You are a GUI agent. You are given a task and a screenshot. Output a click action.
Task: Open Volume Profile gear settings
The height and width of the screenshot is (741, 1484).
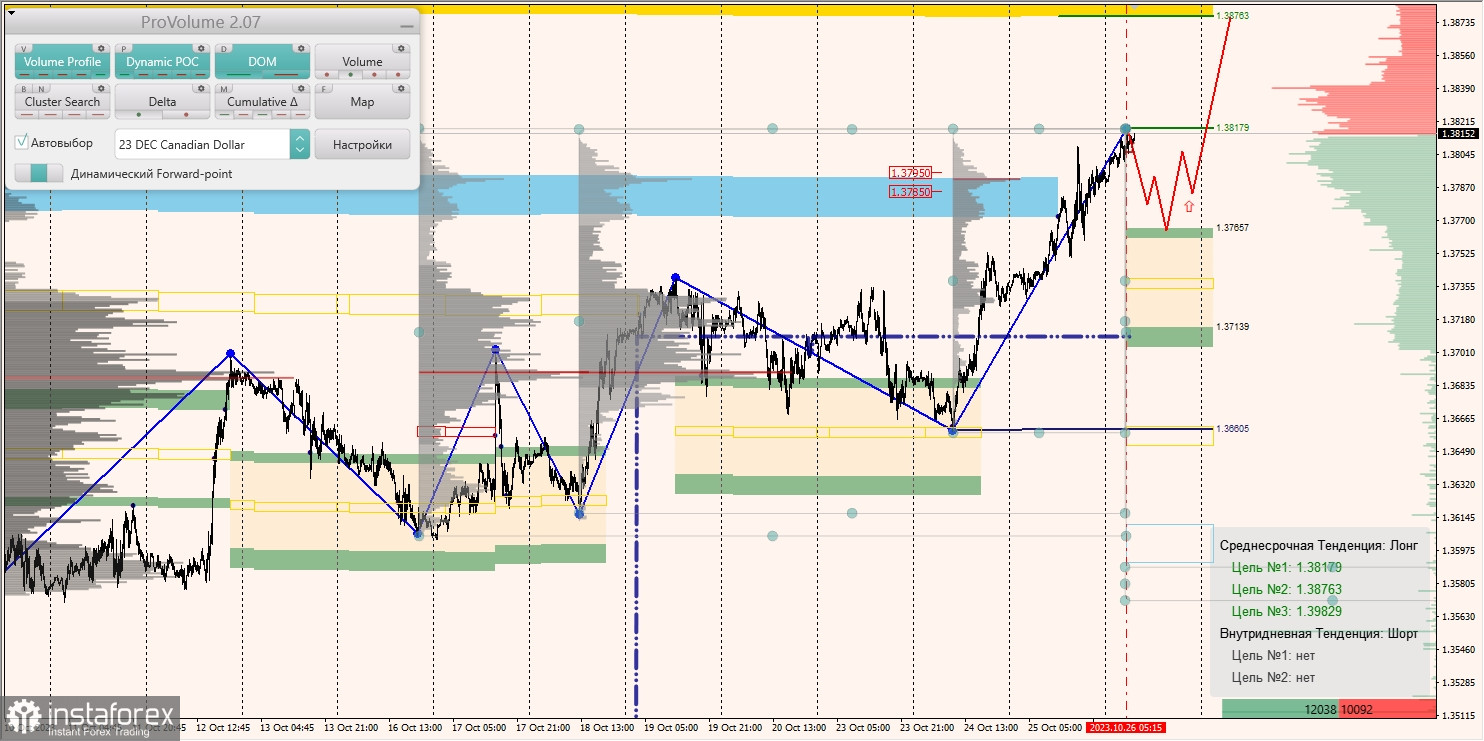pyautogui.click(x=101, y=48)
